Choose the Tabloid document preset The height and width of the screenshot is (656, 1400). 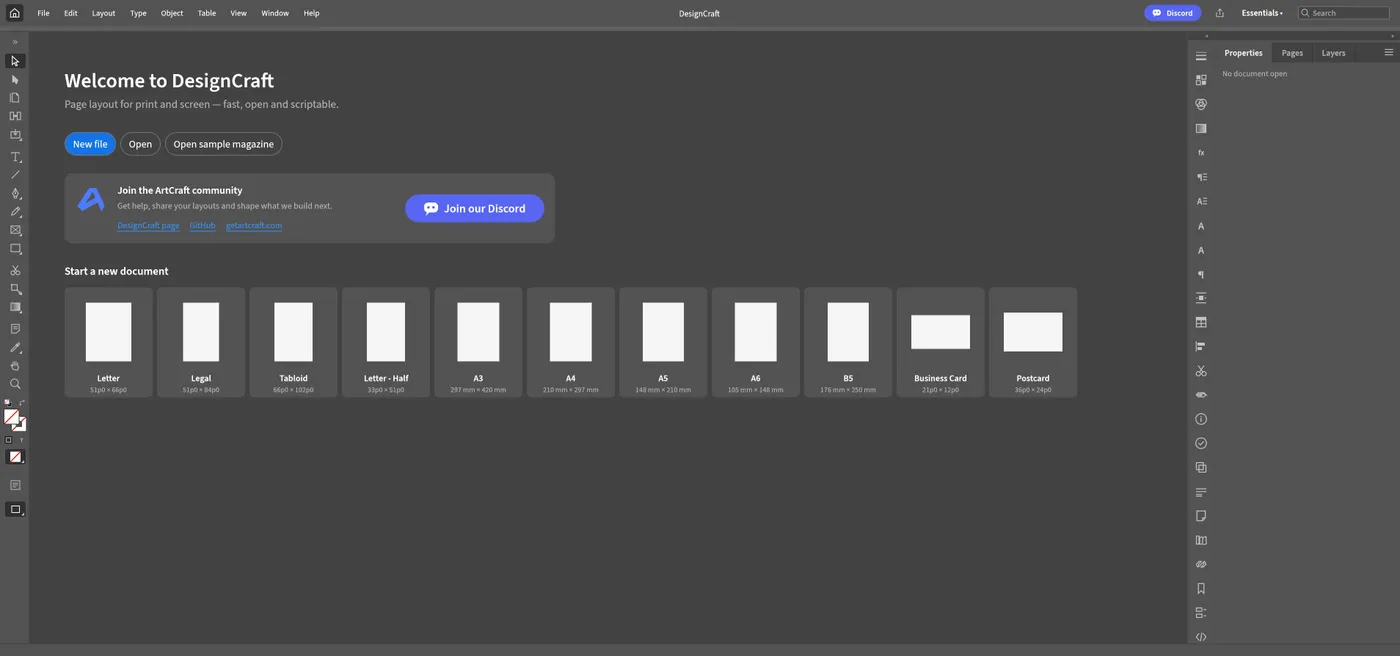pos(293,343)
